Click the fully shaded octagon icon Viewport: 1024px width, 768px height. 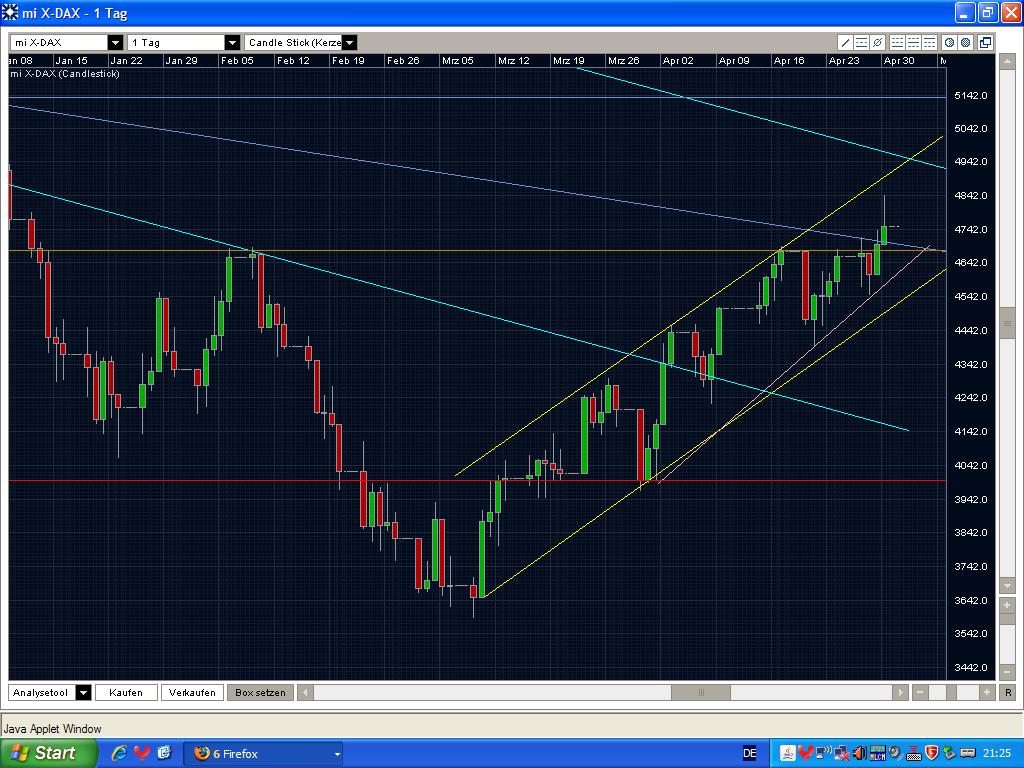point(966,43)
